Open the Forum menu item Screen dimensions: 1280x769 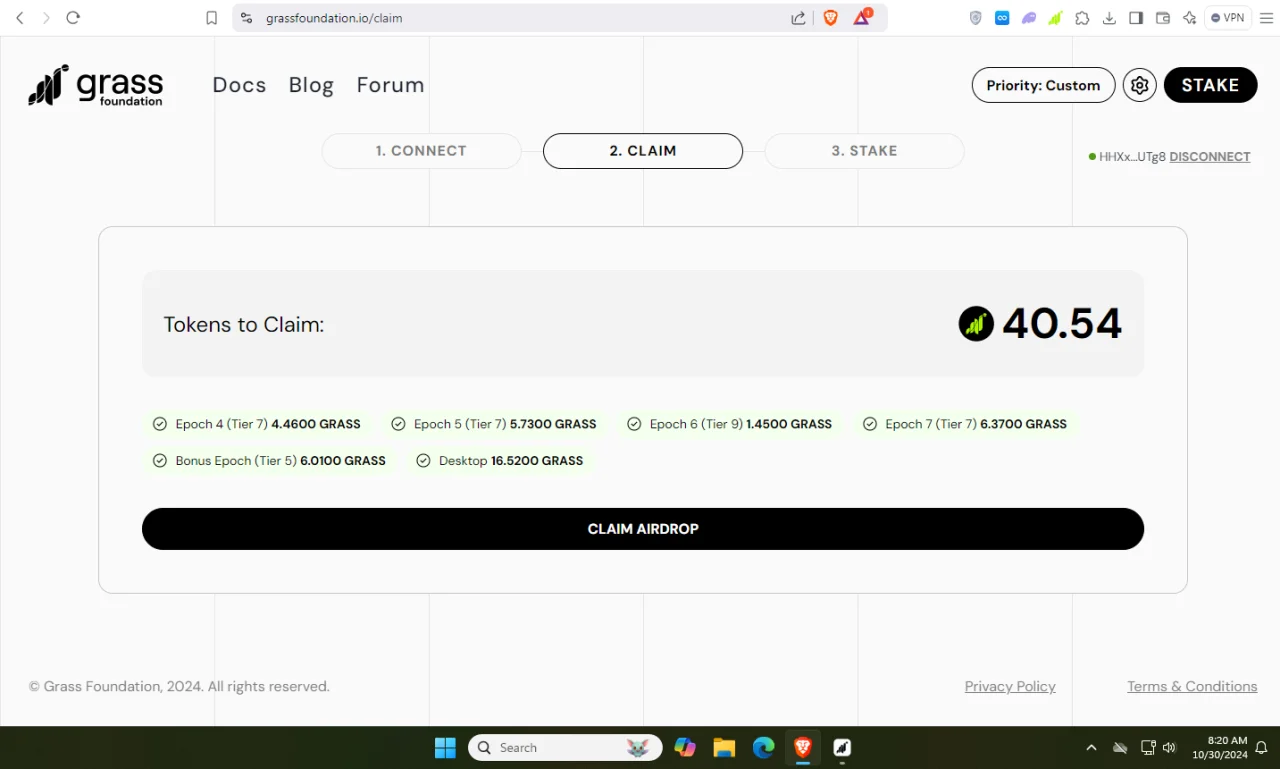391,85
